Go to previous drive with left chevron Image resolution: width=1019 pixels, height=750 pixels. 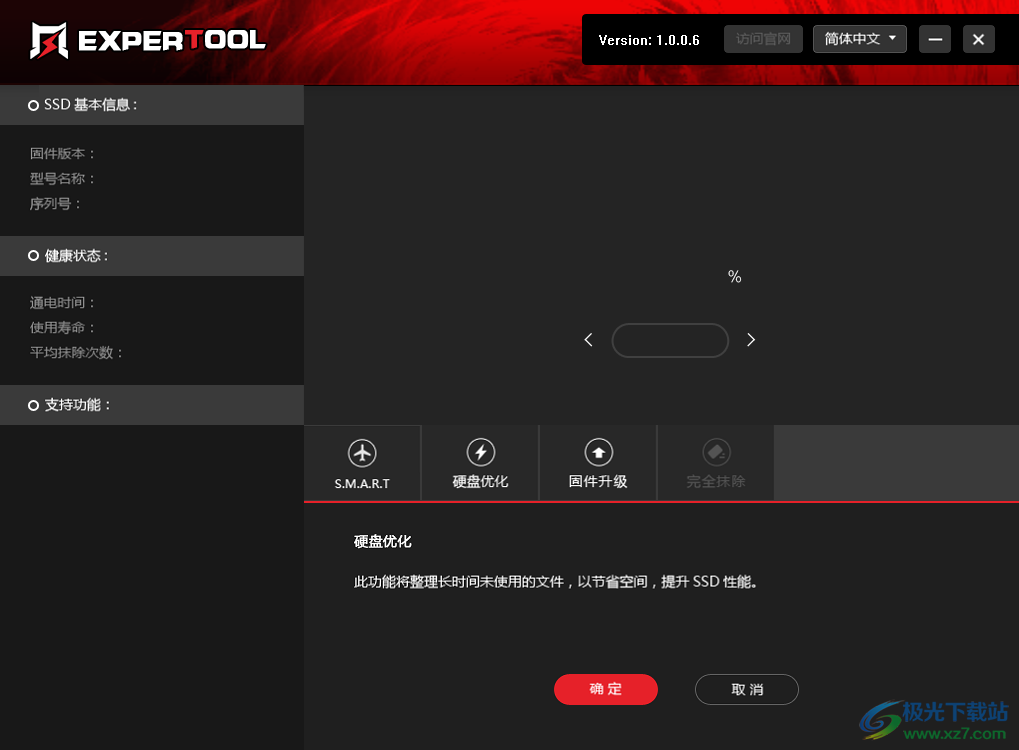pos(588,340)
